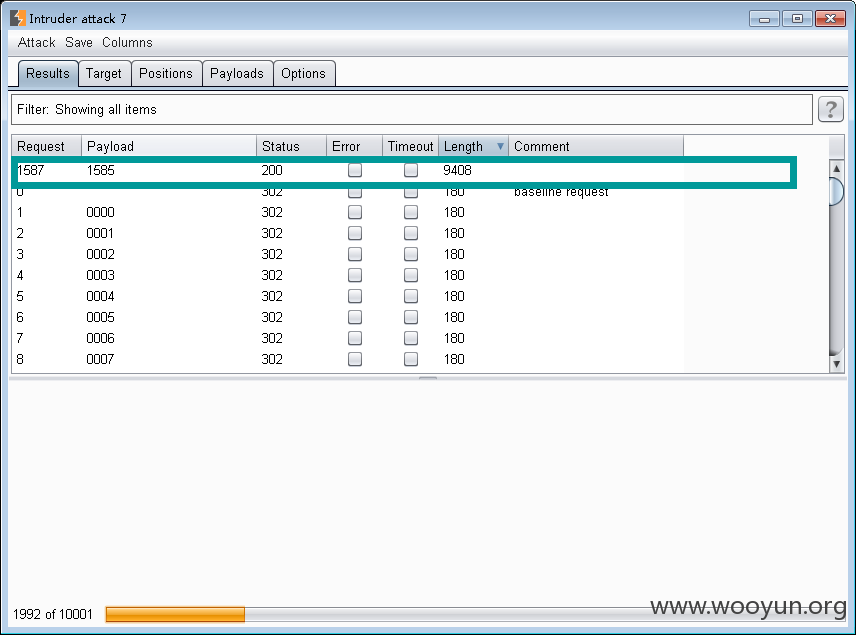Image resolution: width=856 pixels, height=635 pixels.
Task: Toggle Error checkbox for payload 0005
Action: pyautogui.click(x=355, y=317)
